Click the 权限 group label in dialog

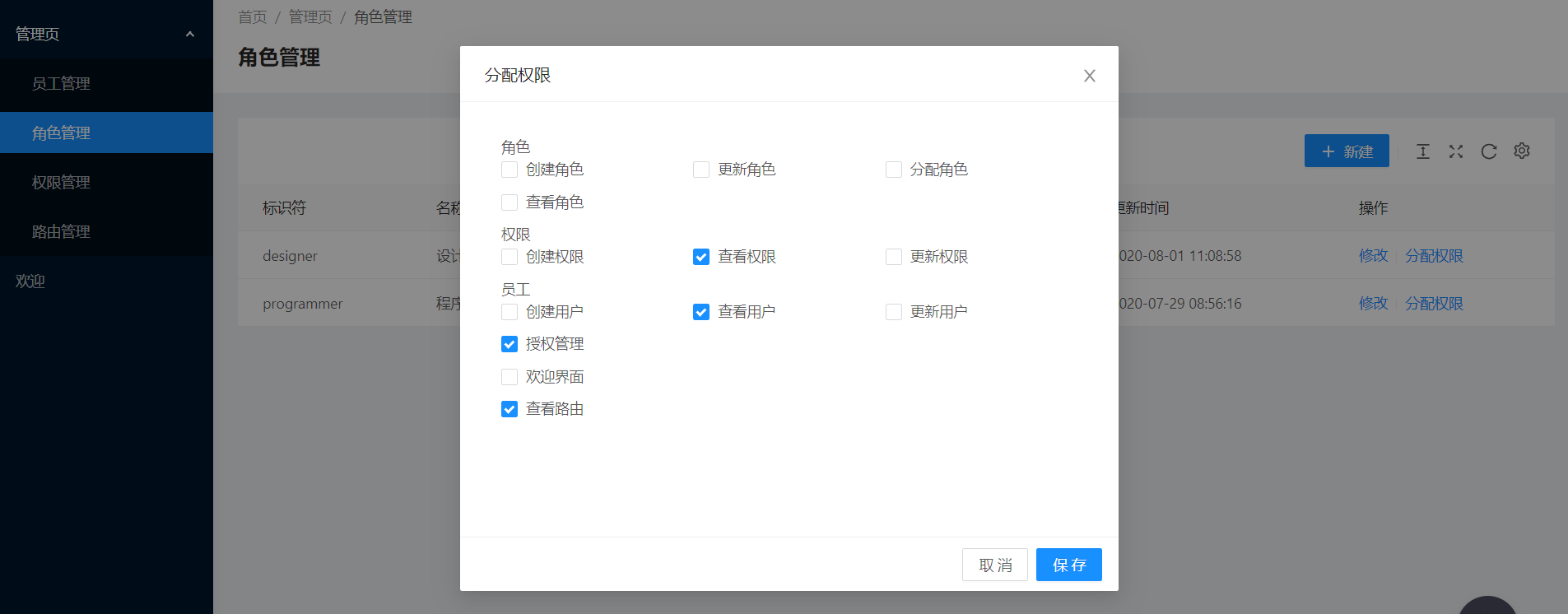point(515,235)
